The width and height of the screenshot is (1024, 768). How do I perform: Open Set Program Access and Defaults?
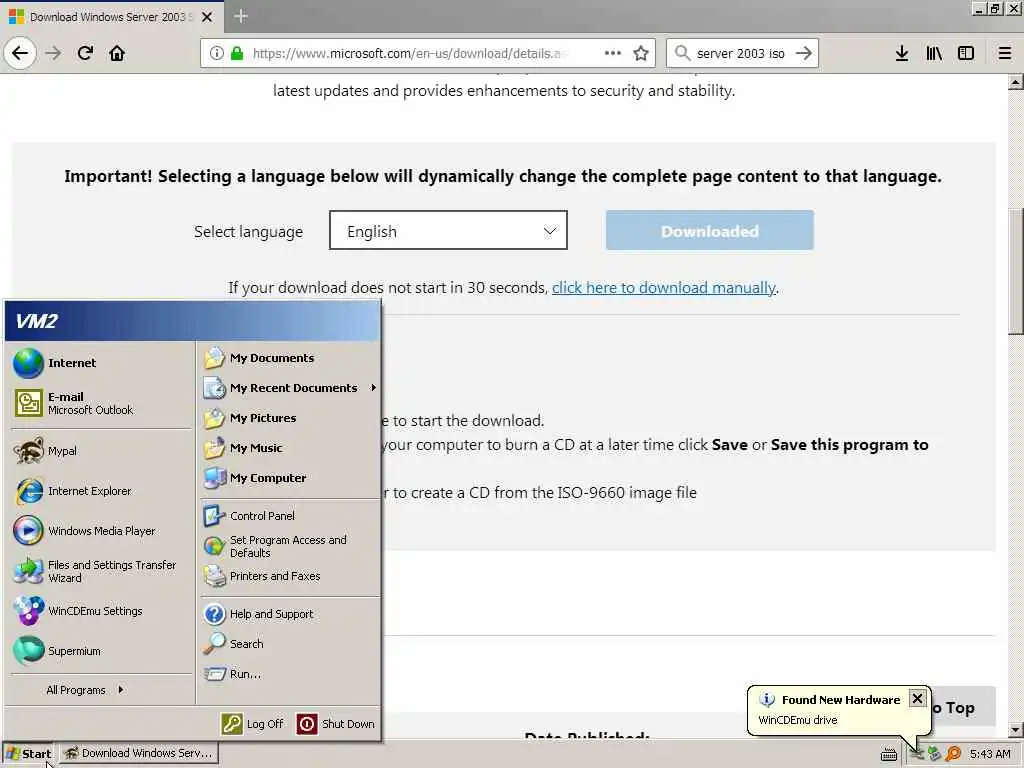(289, 546)
